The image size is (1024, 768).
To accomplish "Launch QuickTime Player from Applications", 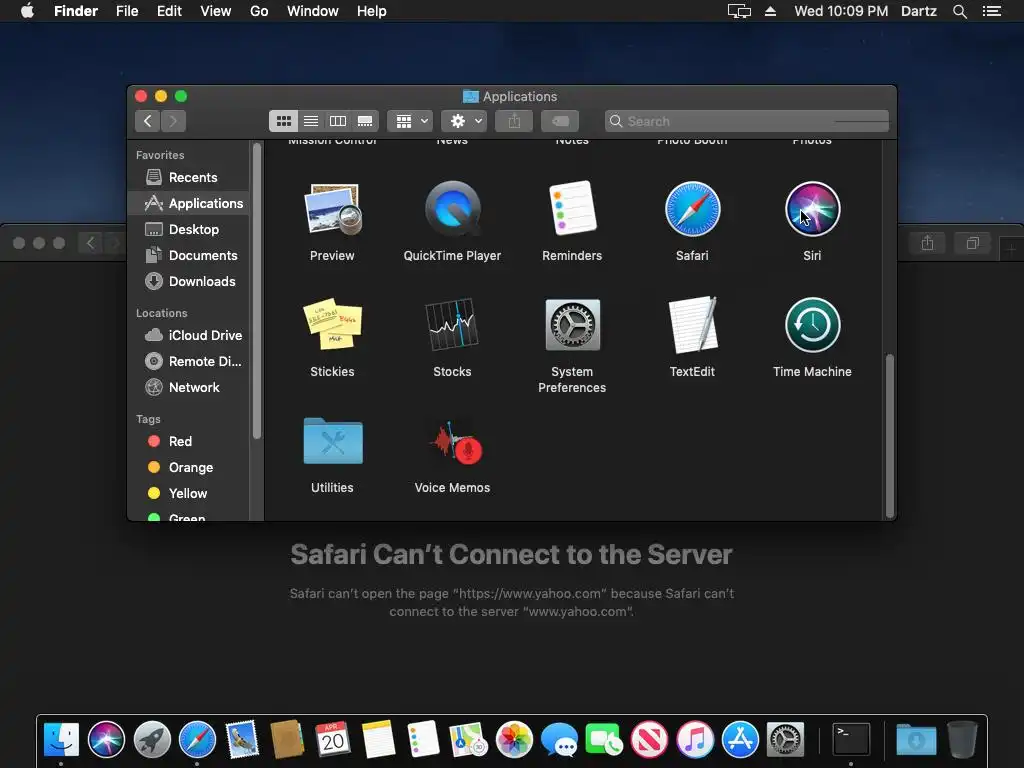I will tap(453, 209).
